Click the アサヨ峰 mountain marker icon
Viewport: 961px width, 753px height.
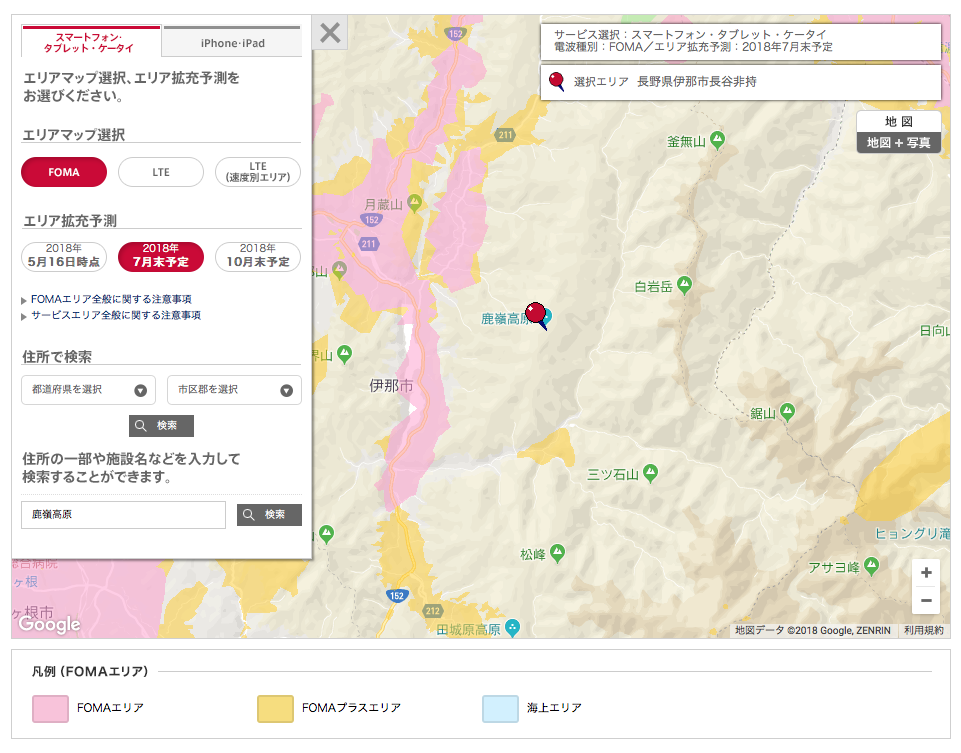tap(871, 566)
